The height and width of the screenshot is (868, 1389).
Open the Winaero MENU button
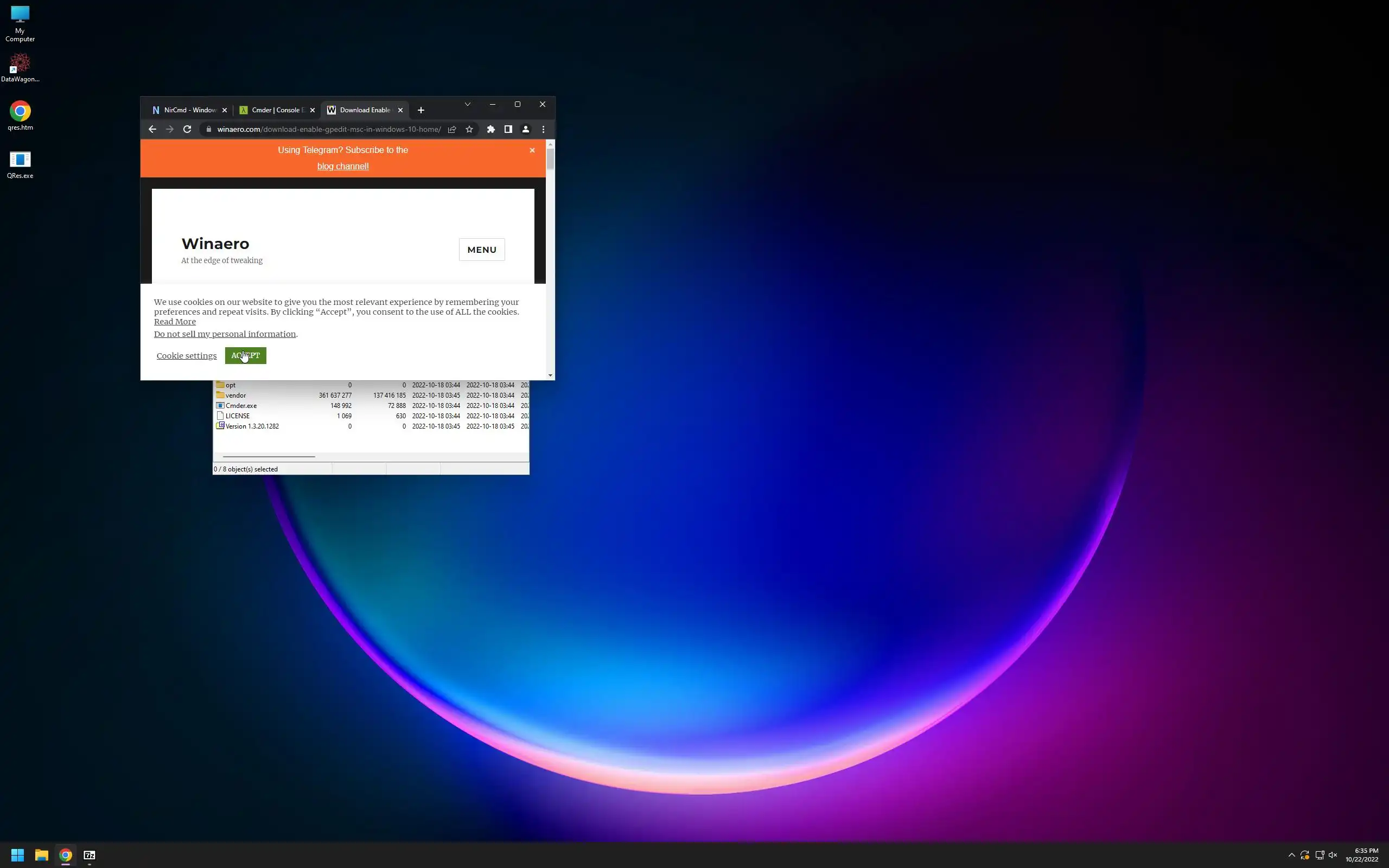tap(482, 250)
